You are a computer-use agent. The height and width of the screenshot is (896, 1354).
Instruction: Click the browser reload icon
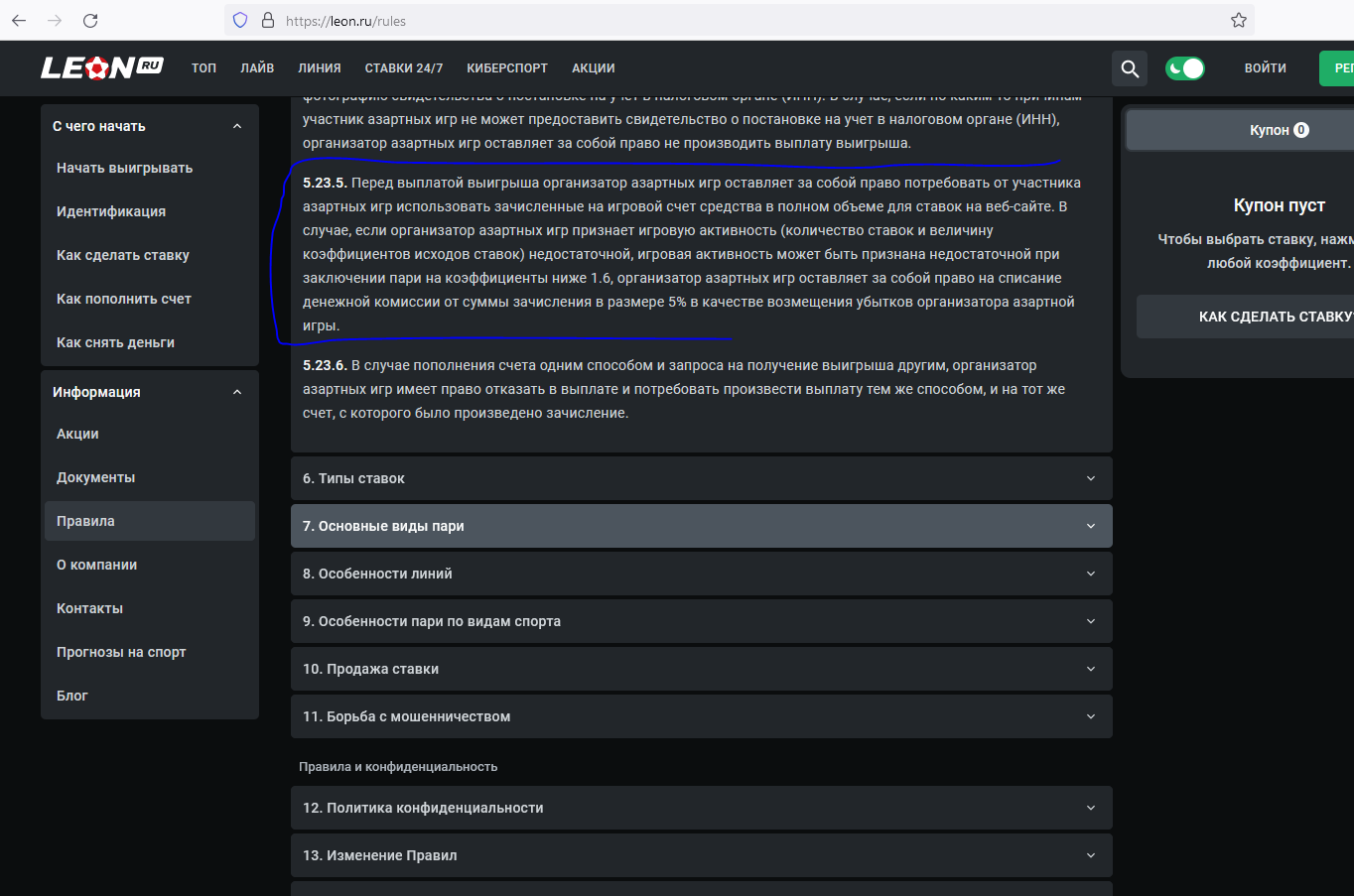90,20
